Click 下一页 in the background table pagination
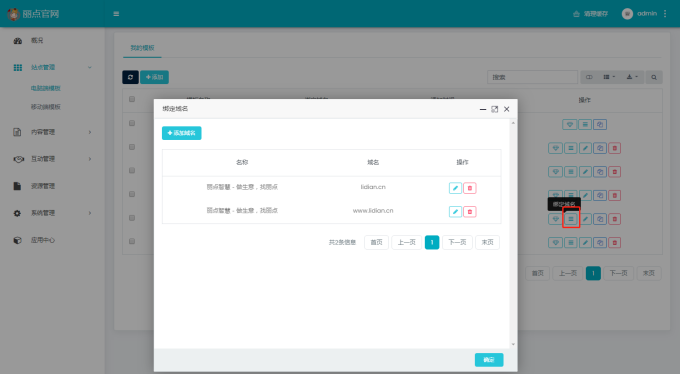This screenshot has height=375, width=681. [618, 273]
